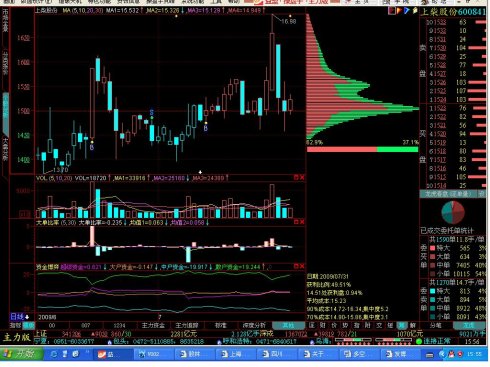Click the S sell signal marker on the candlestick chart
The width and height of the screenshot is (490, 367).
(152, 112)
